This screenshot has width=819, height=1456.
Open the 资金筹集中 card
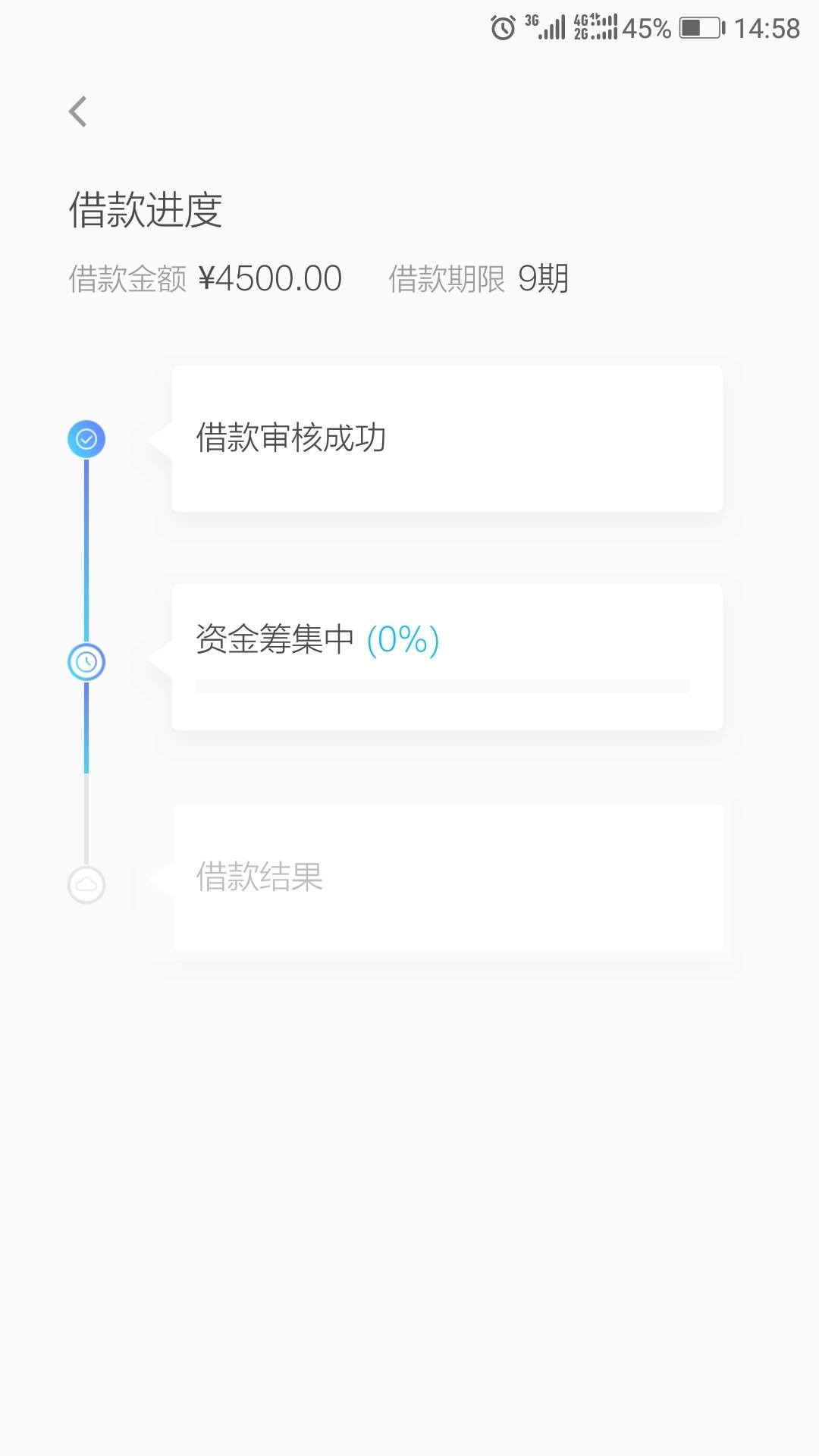point(447,657)
